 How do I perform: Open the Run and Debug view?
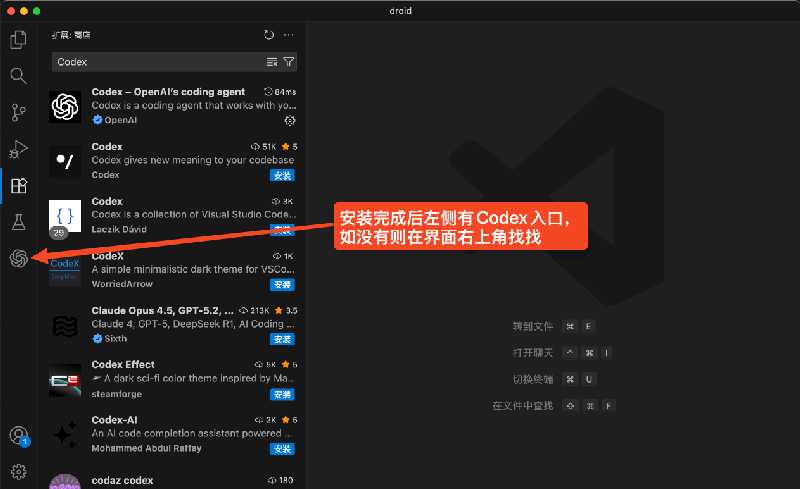[17, 149]
